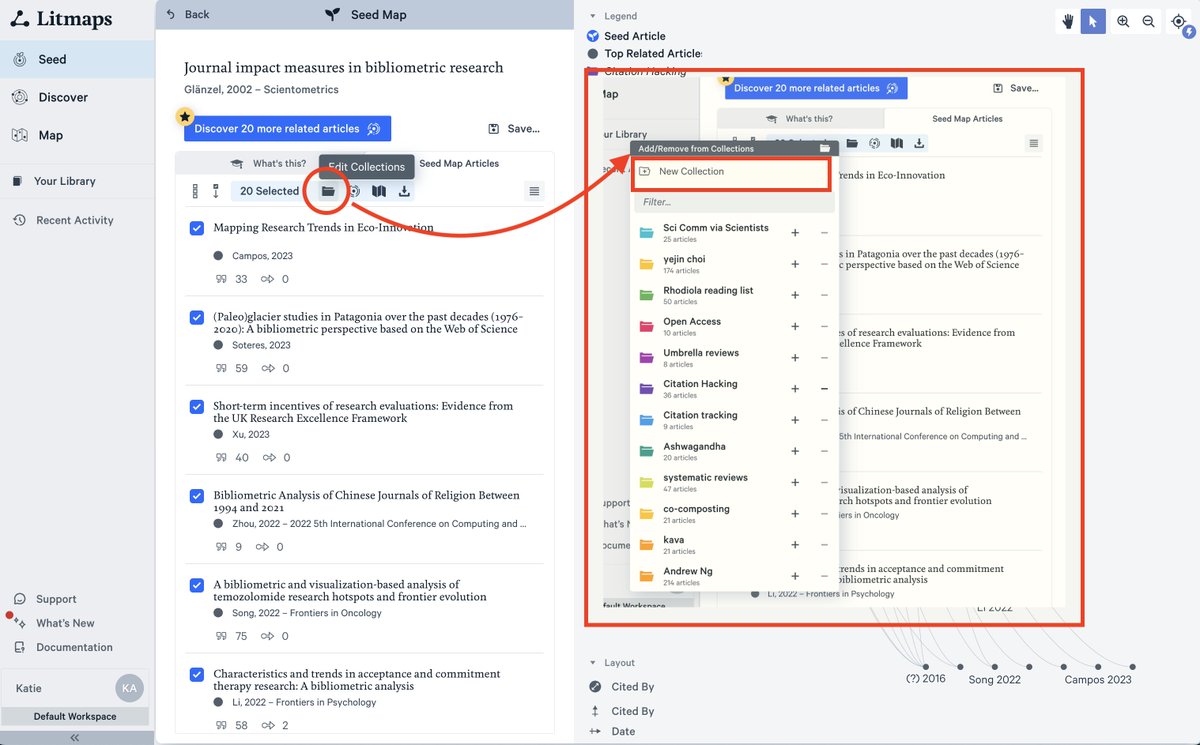Click the references arrow icon for Li, 2022
Image resolution: width=1200 pixels, height=745 pixels.
(x=268, y=725)
